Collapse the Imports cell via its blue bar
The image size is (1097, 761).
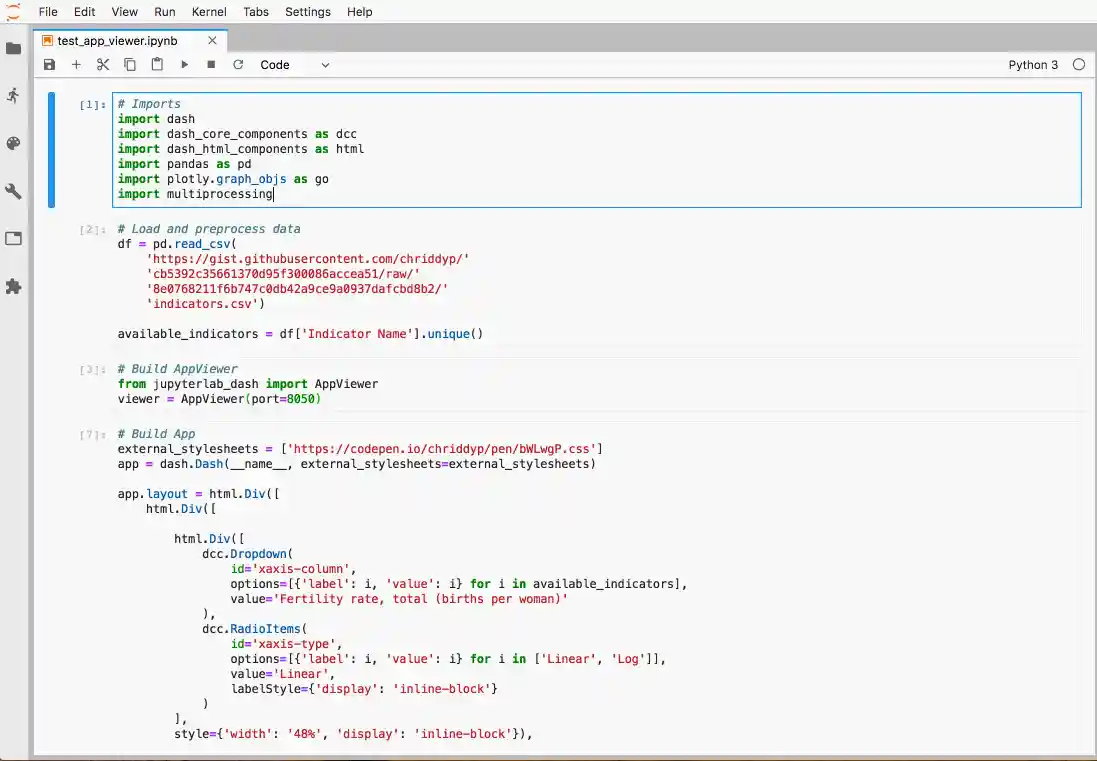(x=51, y=148)
